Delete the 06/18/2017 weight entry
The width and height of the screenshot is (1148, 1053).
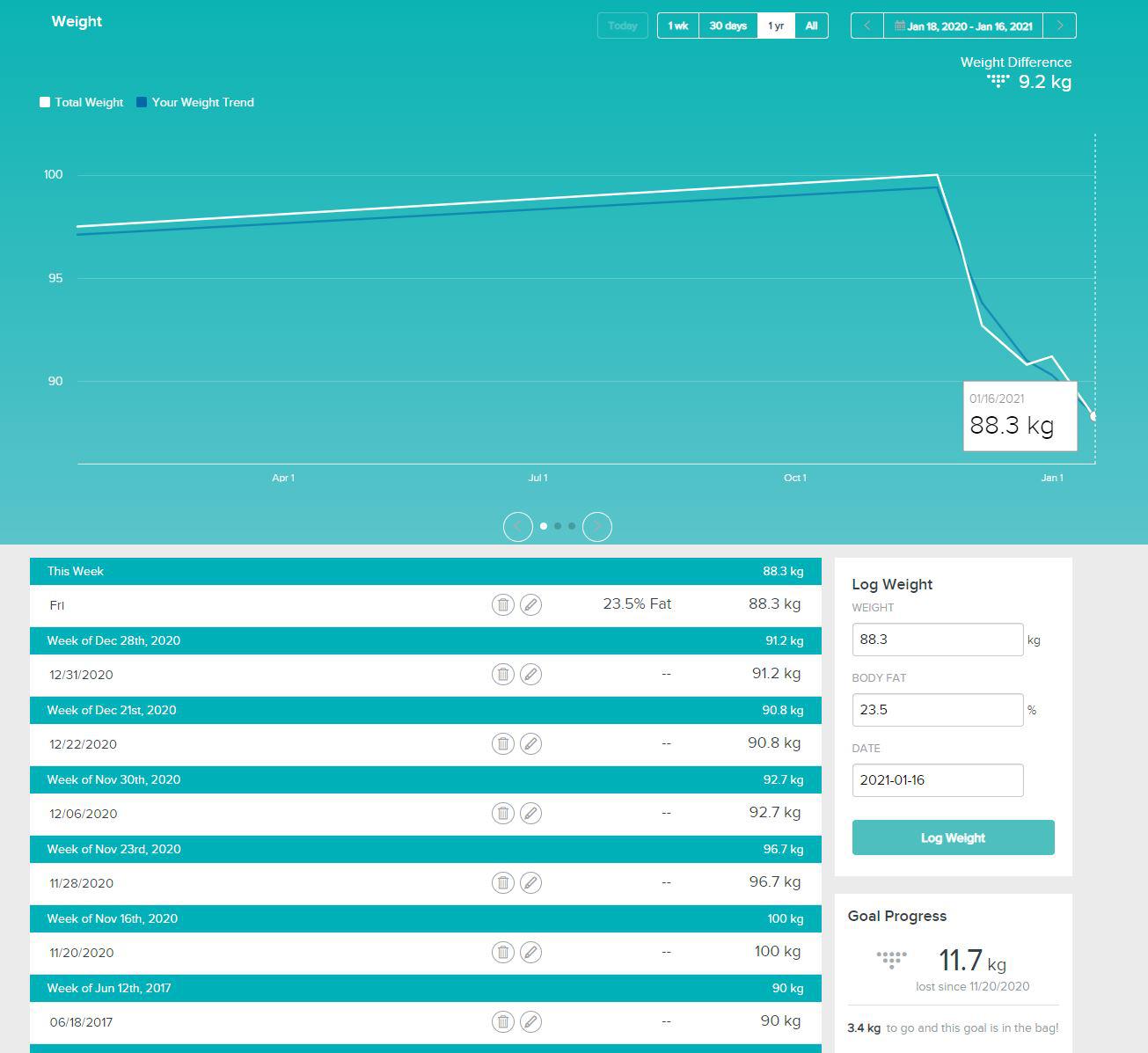[502, 1021]
